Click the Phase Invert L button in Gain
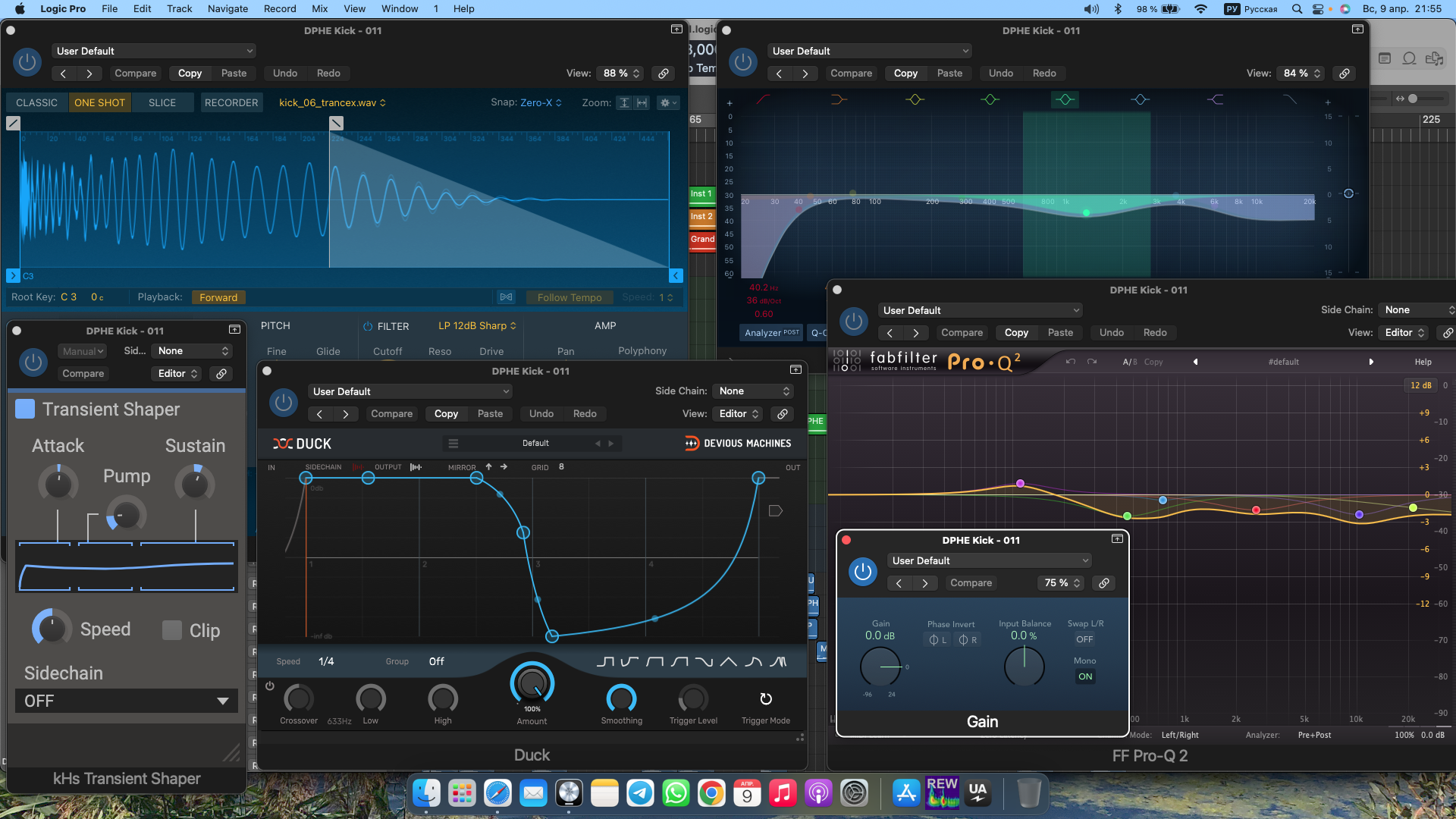 (x=938, y=640)
